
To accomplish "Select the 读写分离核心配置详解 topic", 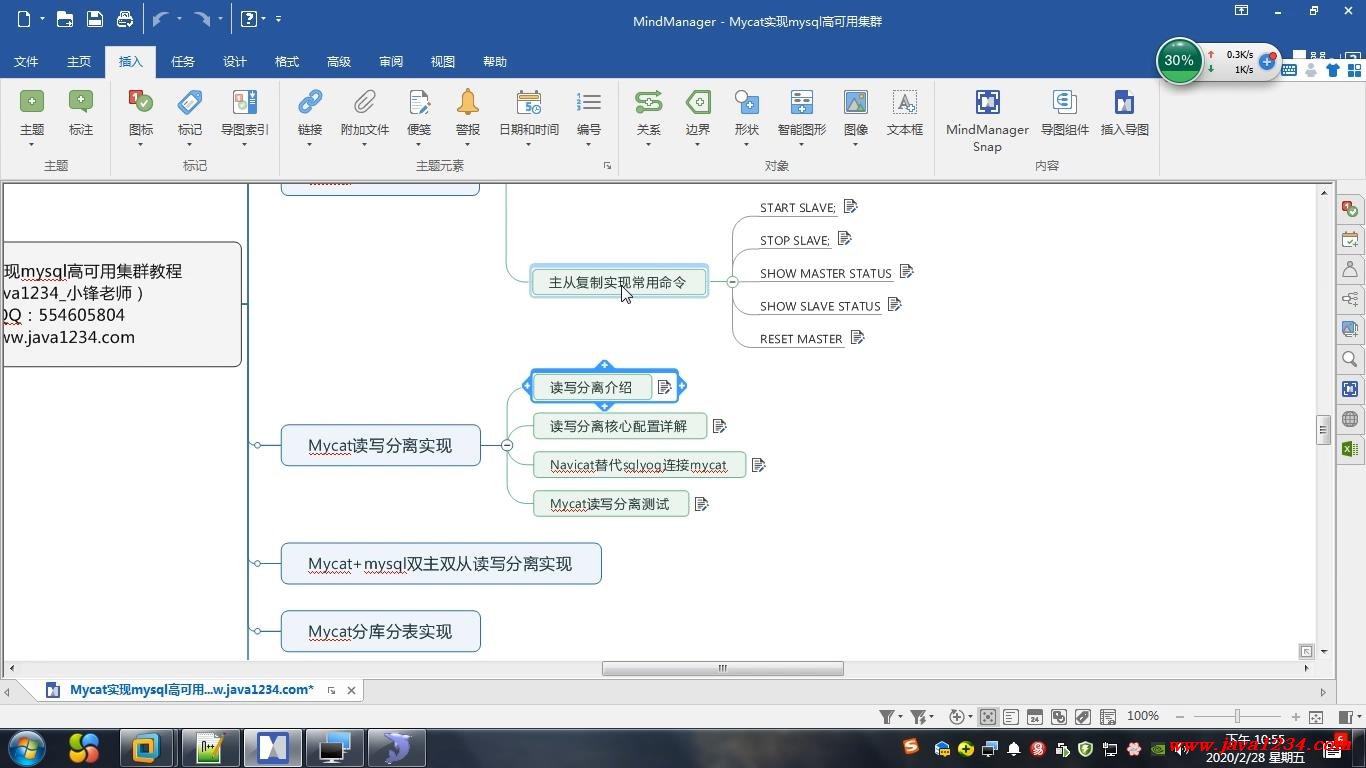I will (x=619, y=426).
